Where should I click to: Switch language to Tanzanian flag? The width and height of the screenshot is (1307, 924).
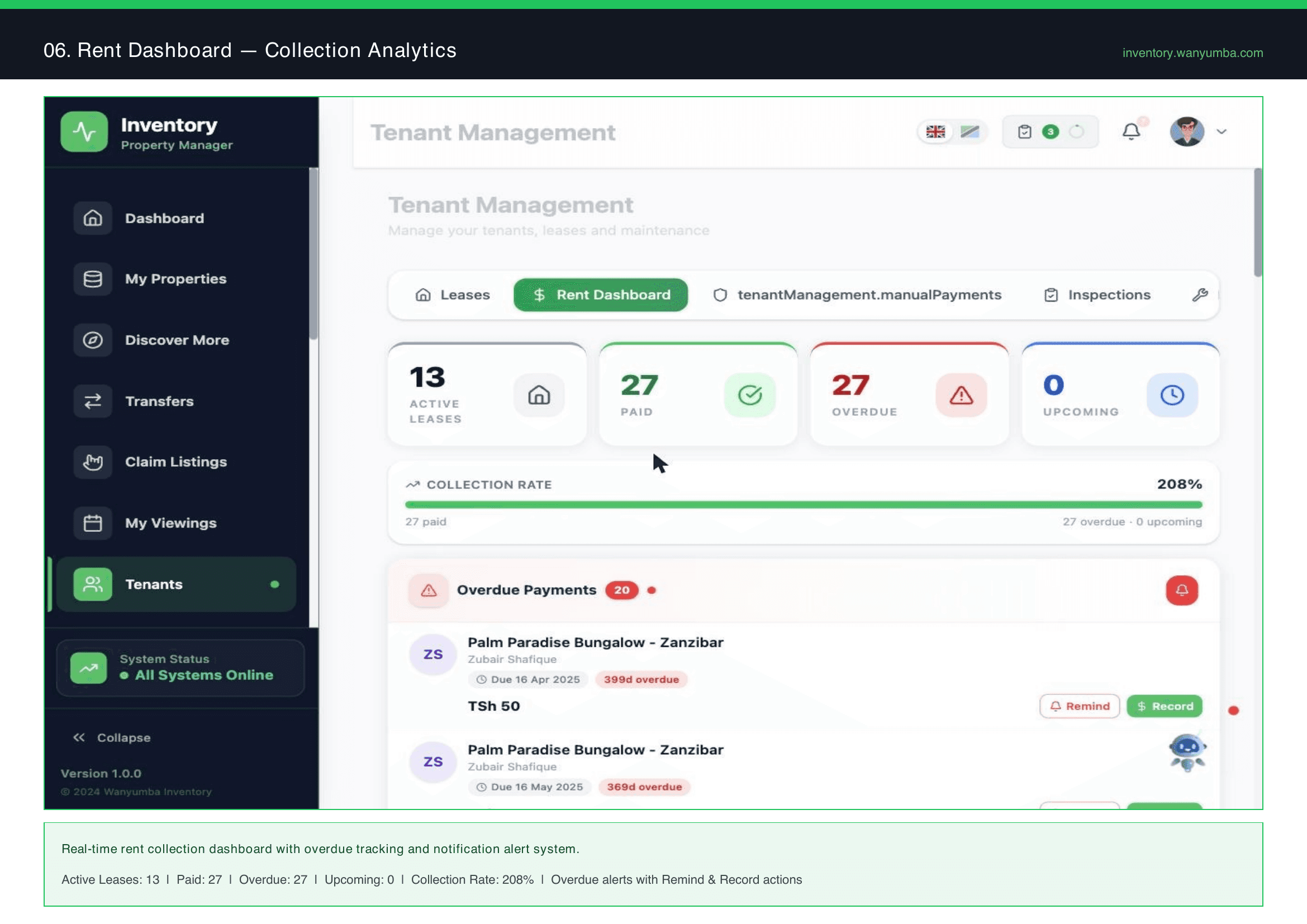click(x=970, y=132)
